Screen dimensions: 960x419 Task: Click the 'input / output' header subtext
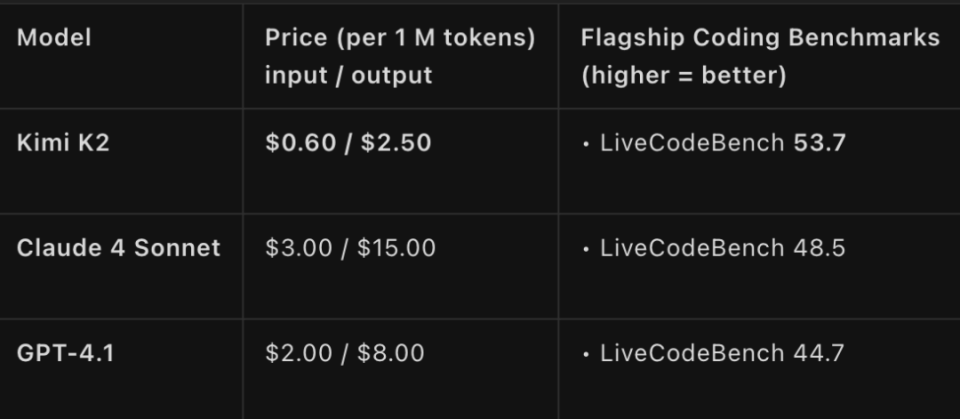348,76
